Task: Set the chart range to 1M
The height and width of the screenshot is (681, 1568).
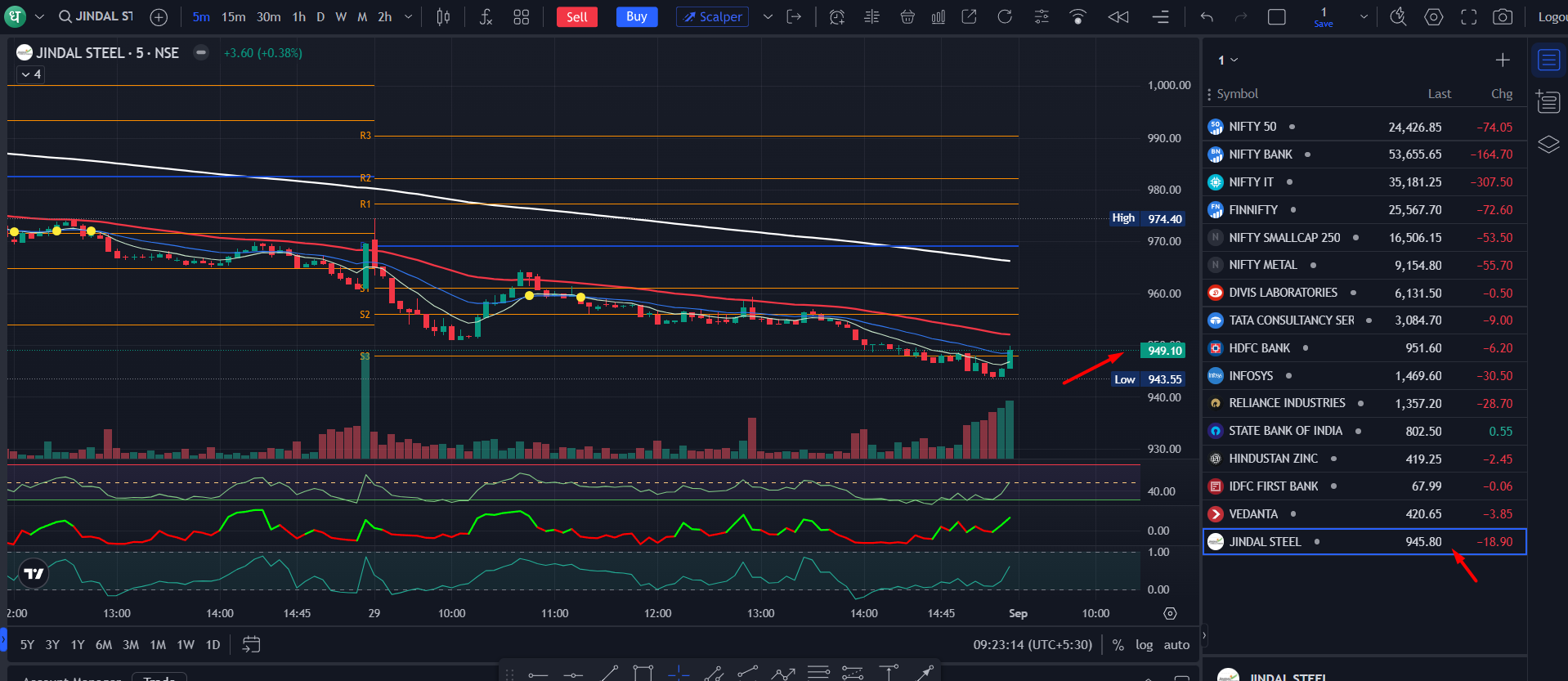Action: click(158, 645)
